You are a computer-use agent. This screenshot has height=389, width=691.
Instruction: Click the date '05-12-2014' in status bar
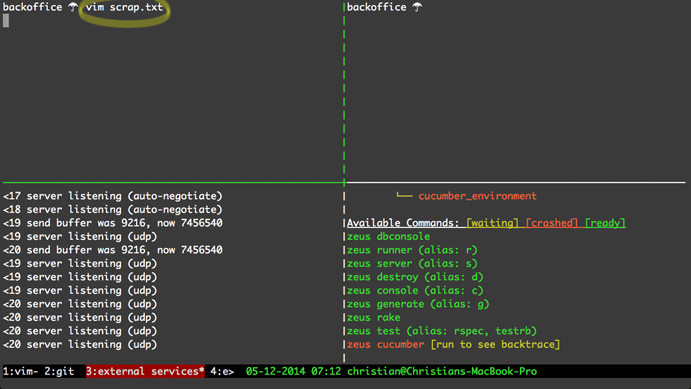[x=275, y=371]
